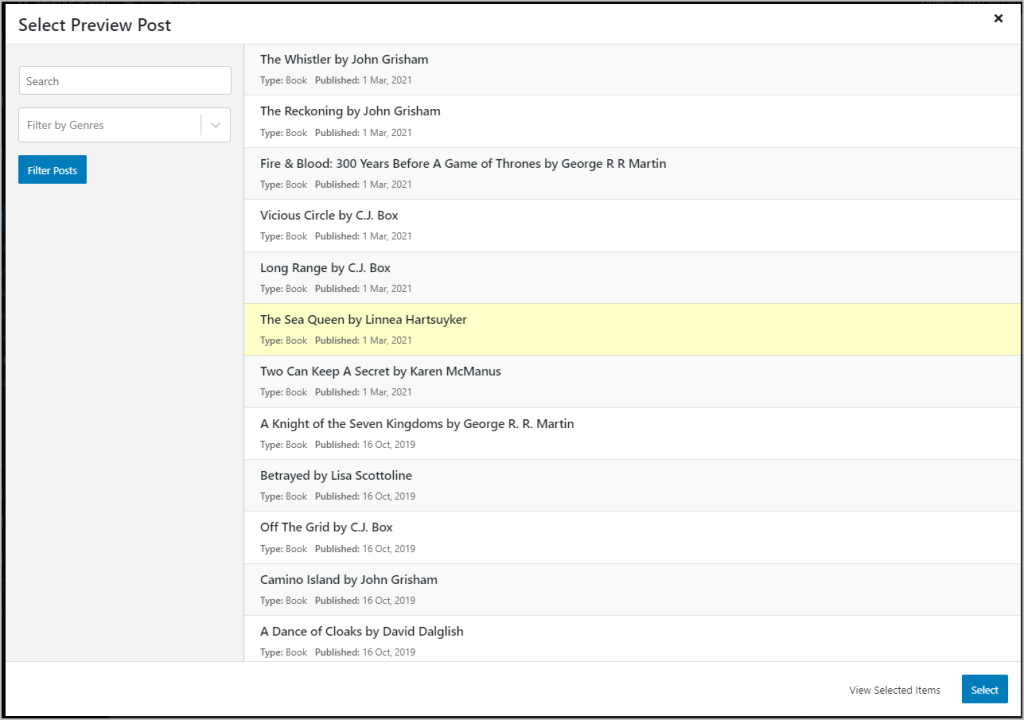Select A Knight of the Seven Kingdoms
Viewport: 1024px width, 720px height.
coord(417,424)
